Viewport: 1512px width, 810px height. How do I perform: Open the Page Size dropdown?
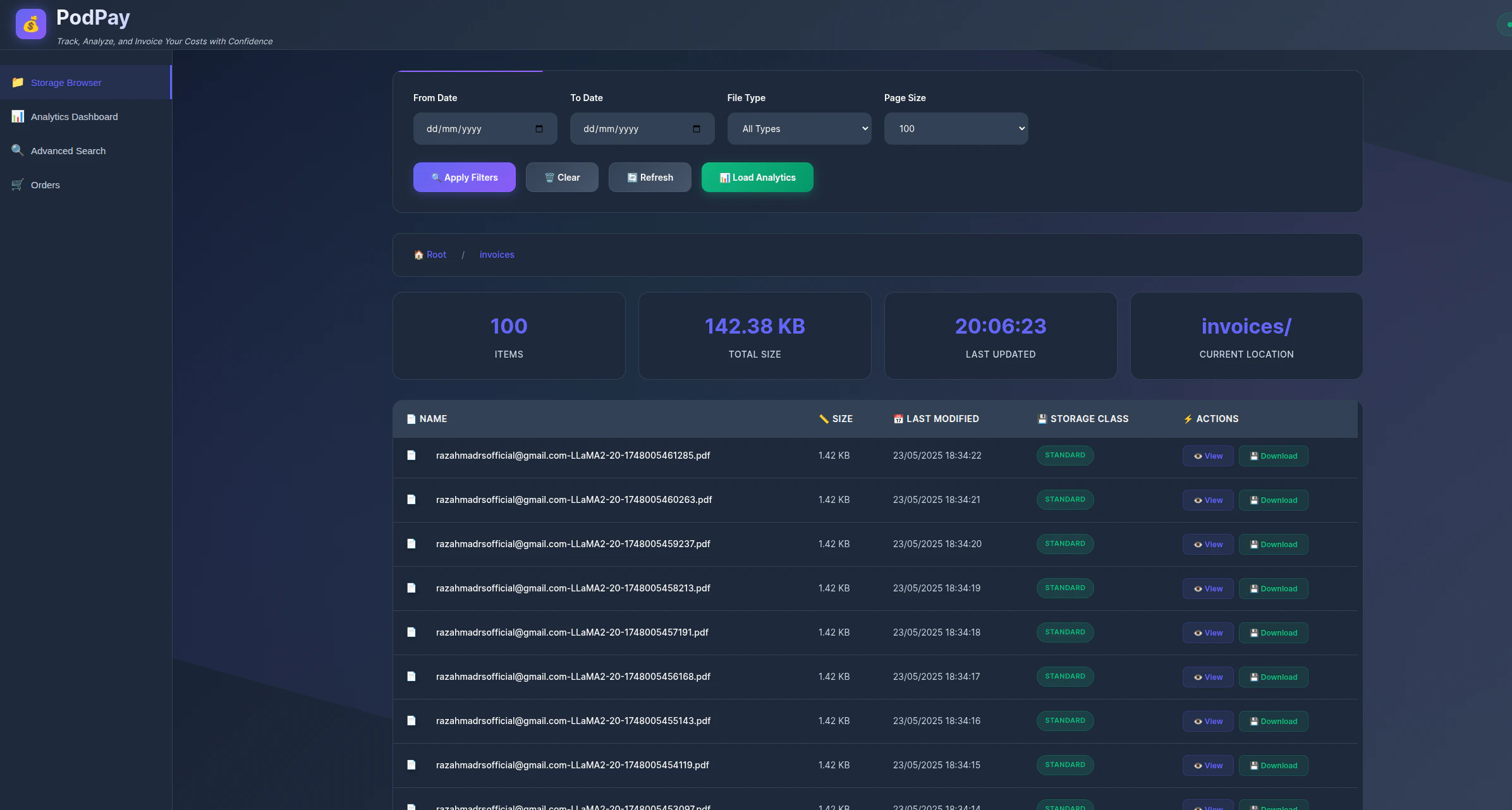955,128
